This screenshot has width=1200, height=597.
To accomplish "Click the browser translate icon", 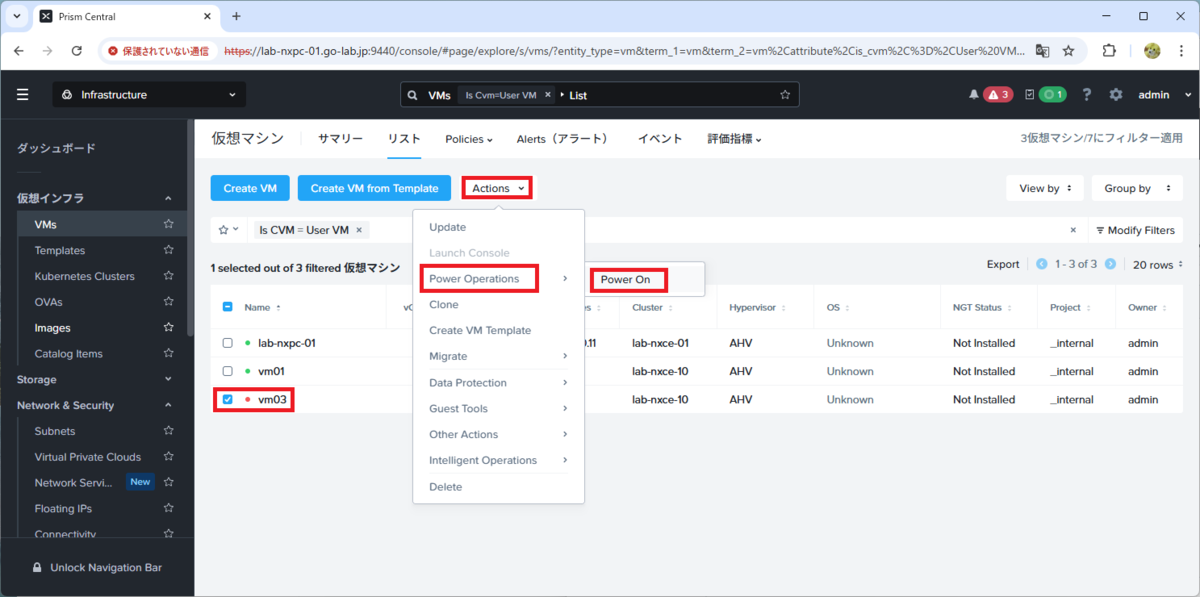I will (x=1043, y=50).
